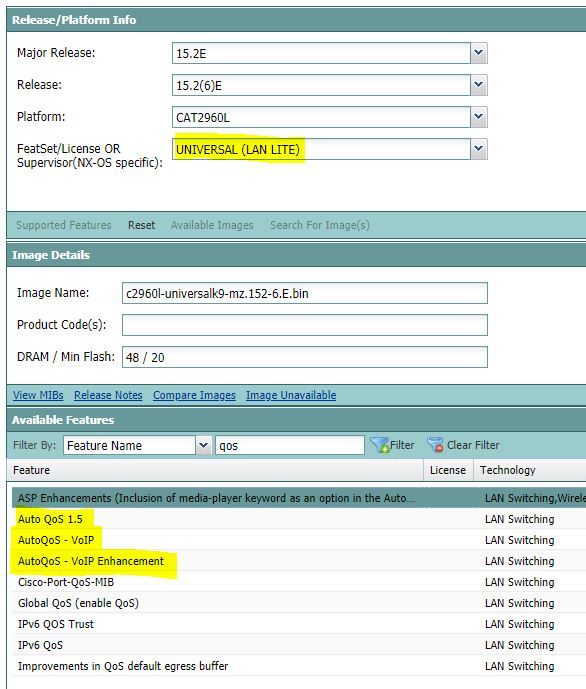This screenshot has height=689, width=586.
Task: Click the Image Name text field
Action: click(x=304, y=293)
